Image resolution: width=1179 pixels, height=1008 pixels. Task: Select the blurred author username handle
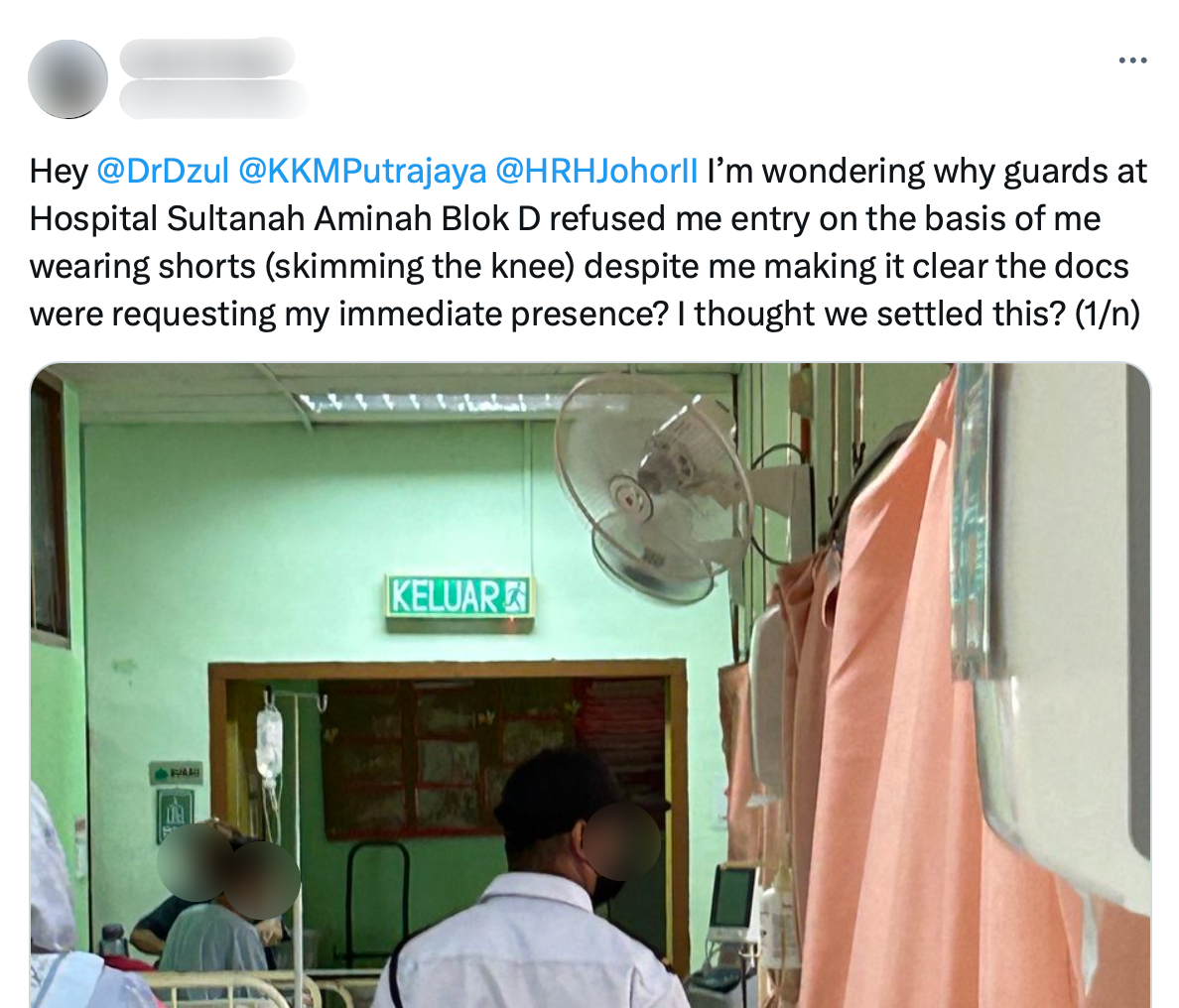213,99
